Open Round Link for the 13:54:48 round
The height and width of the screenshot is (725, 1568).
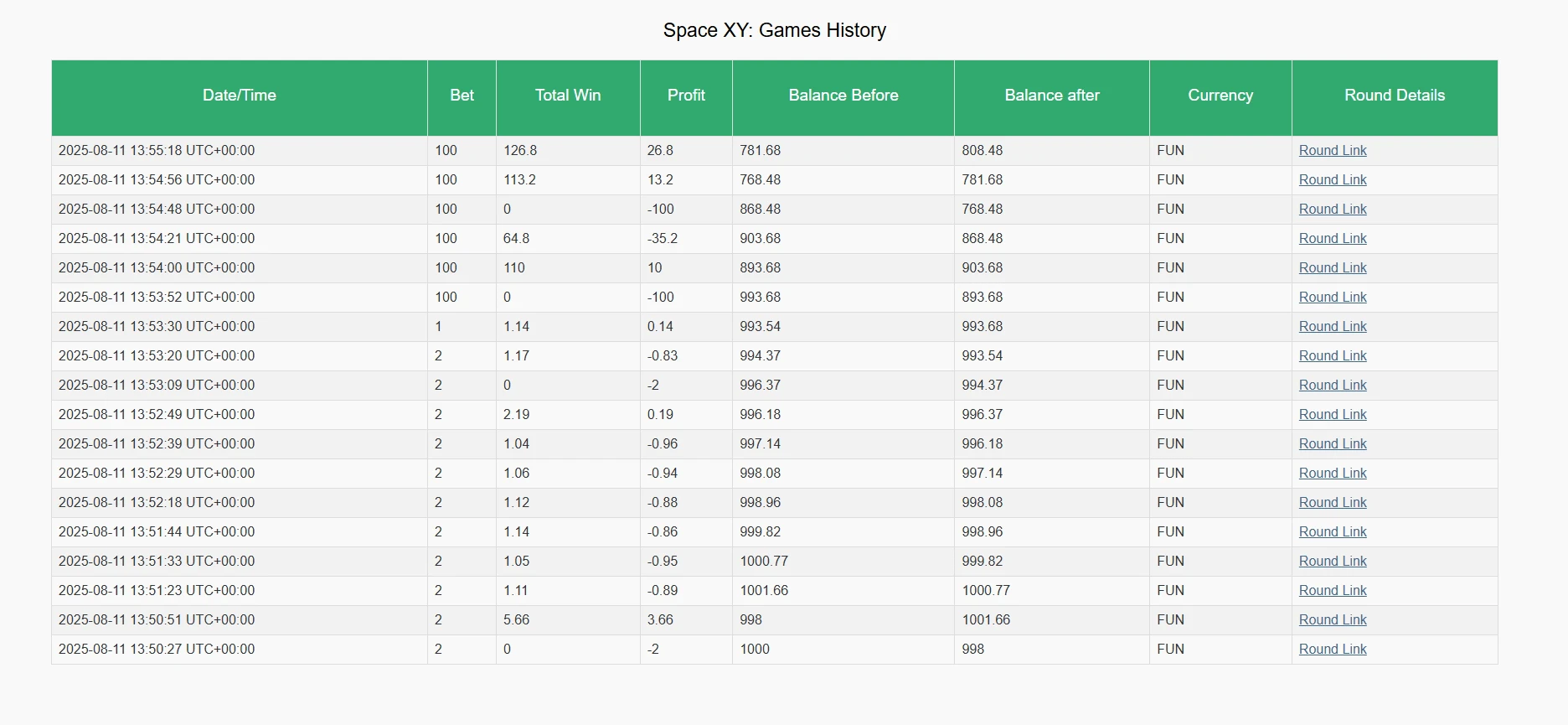(x=1333, y=210)
